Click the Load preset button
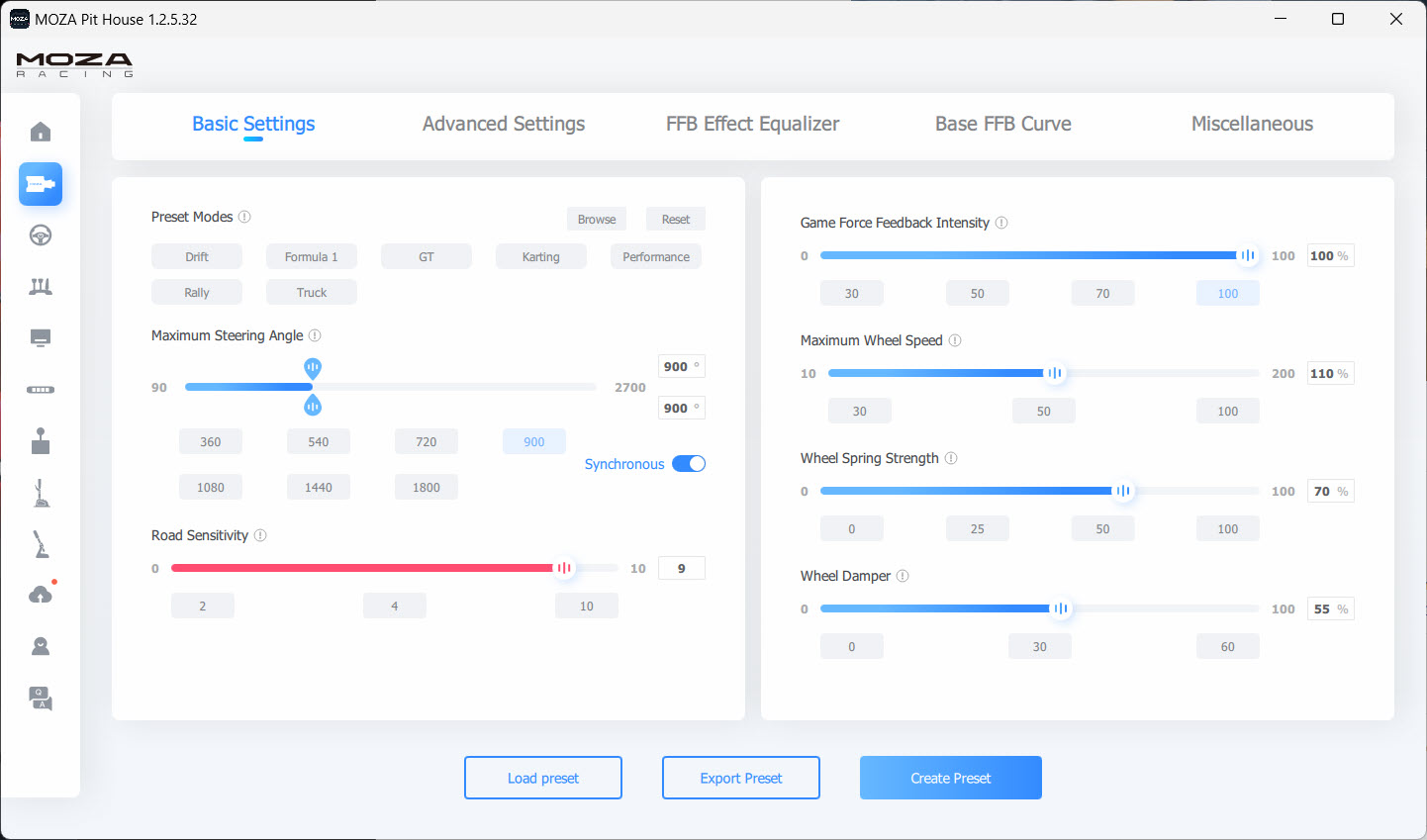Screen dimensions: 1427x840 click(542, 778)
